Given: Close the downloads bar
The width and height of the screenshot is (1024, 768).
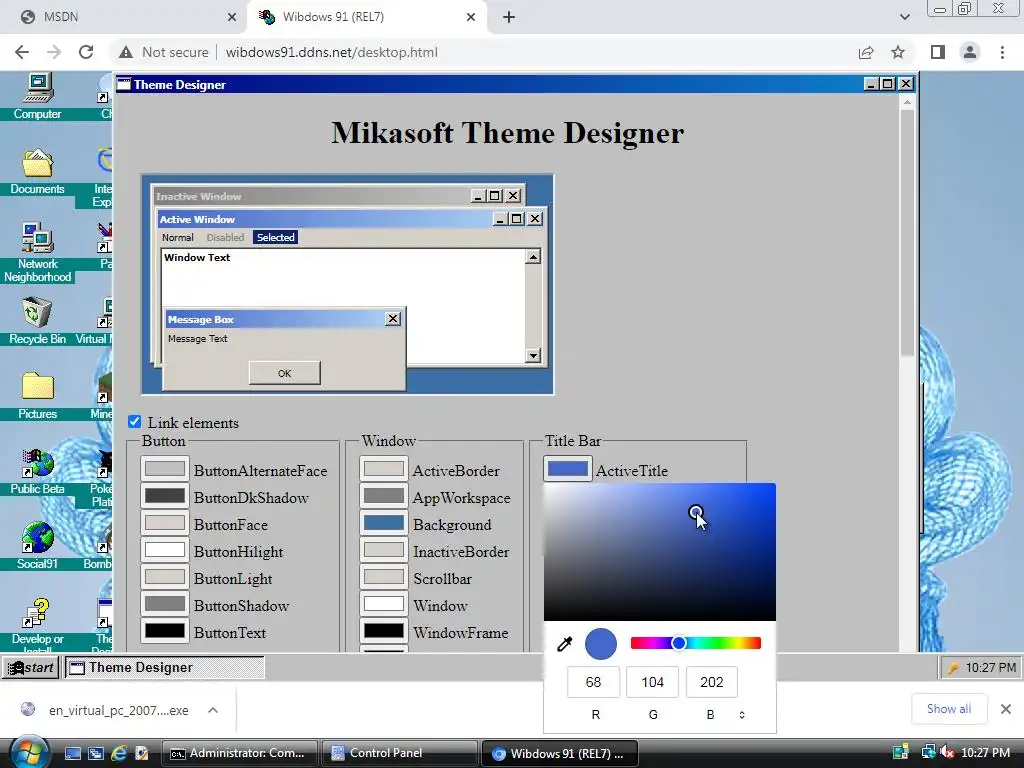Looking at the screenshot, I should click(x=1006, y=709).
